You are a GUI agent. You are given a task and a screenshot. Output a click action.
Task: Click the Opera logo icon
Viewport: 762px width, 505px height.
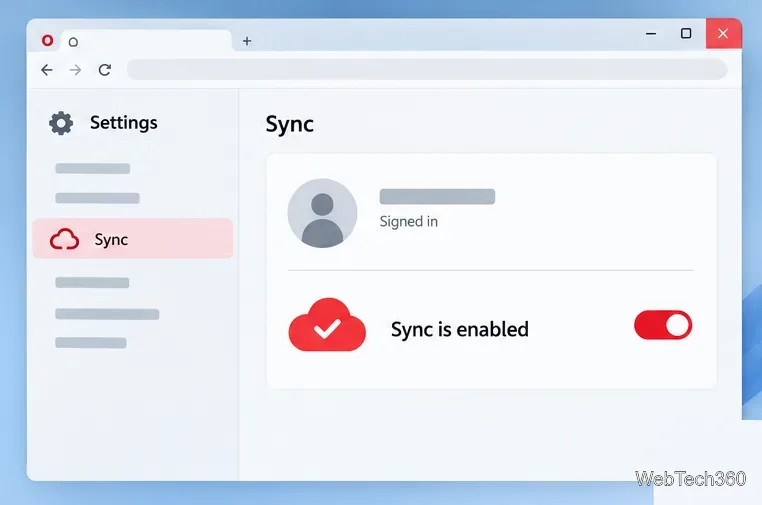(x=47, y=40)
